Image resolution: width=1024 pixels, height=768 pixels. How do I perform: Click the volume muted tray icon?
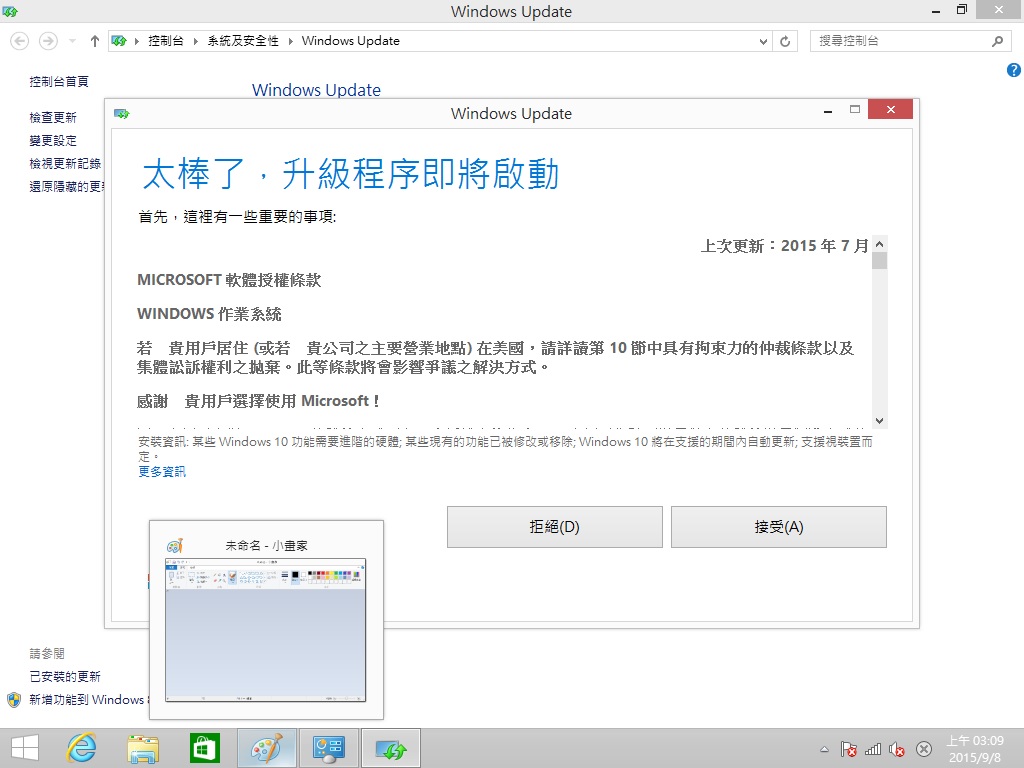[897, 749]
